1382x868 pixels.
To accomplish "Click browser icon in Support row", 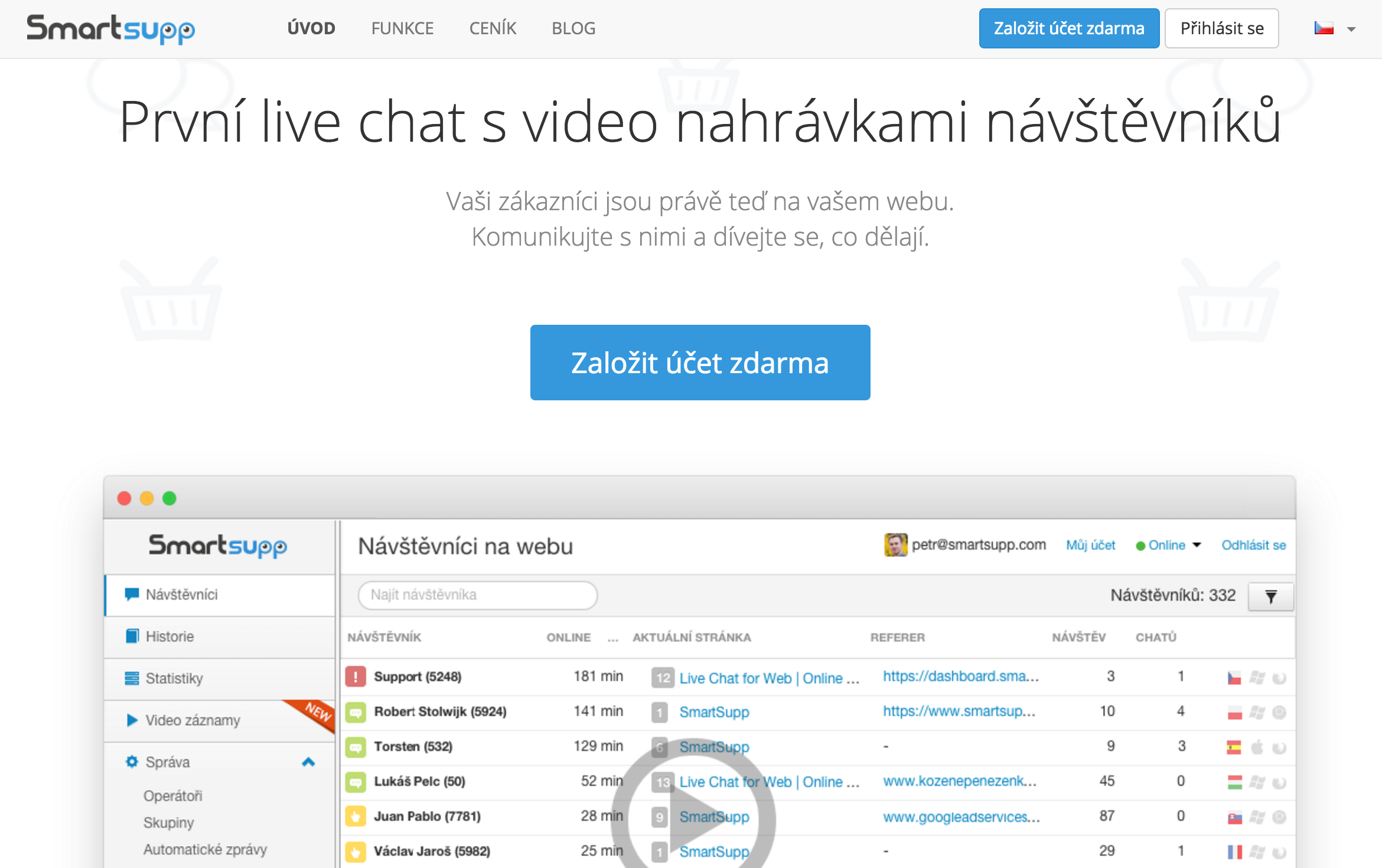I will 1279,678.
